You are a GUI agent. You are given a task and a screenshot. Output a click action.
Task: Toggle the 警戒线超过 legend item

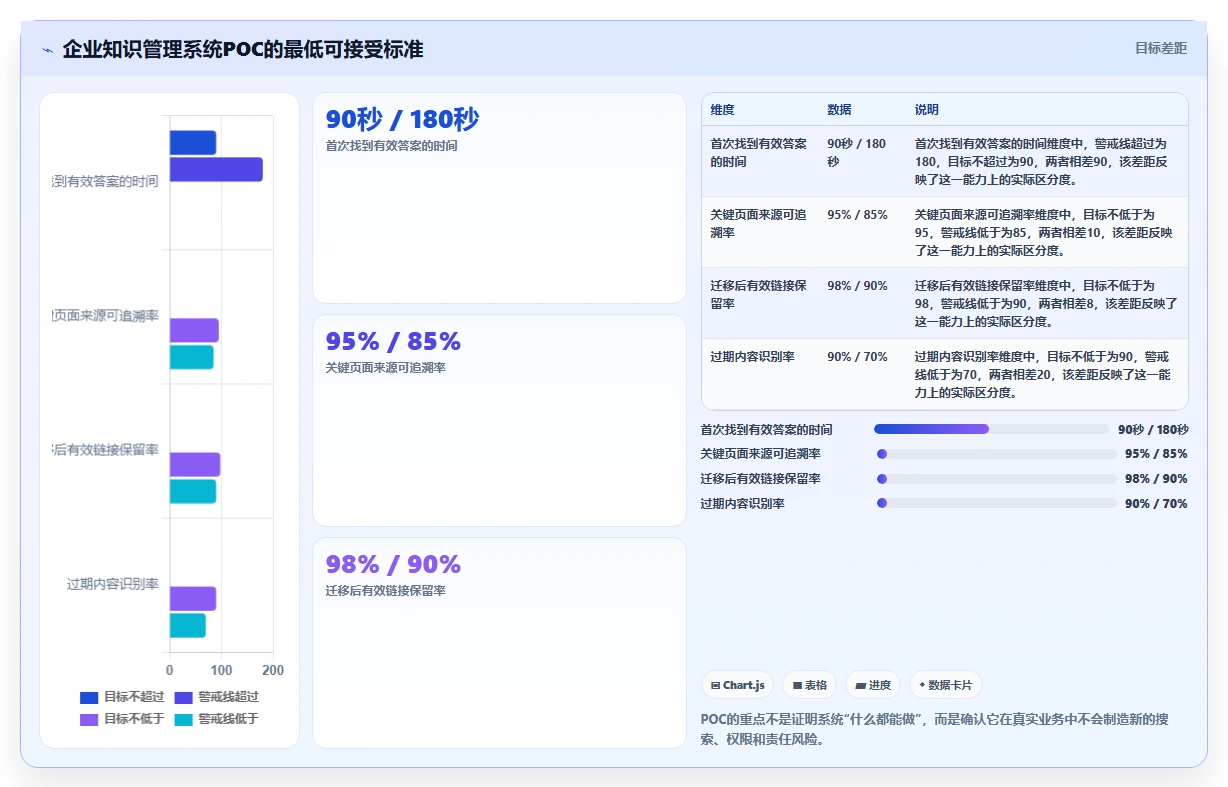(x=216, y=697)
